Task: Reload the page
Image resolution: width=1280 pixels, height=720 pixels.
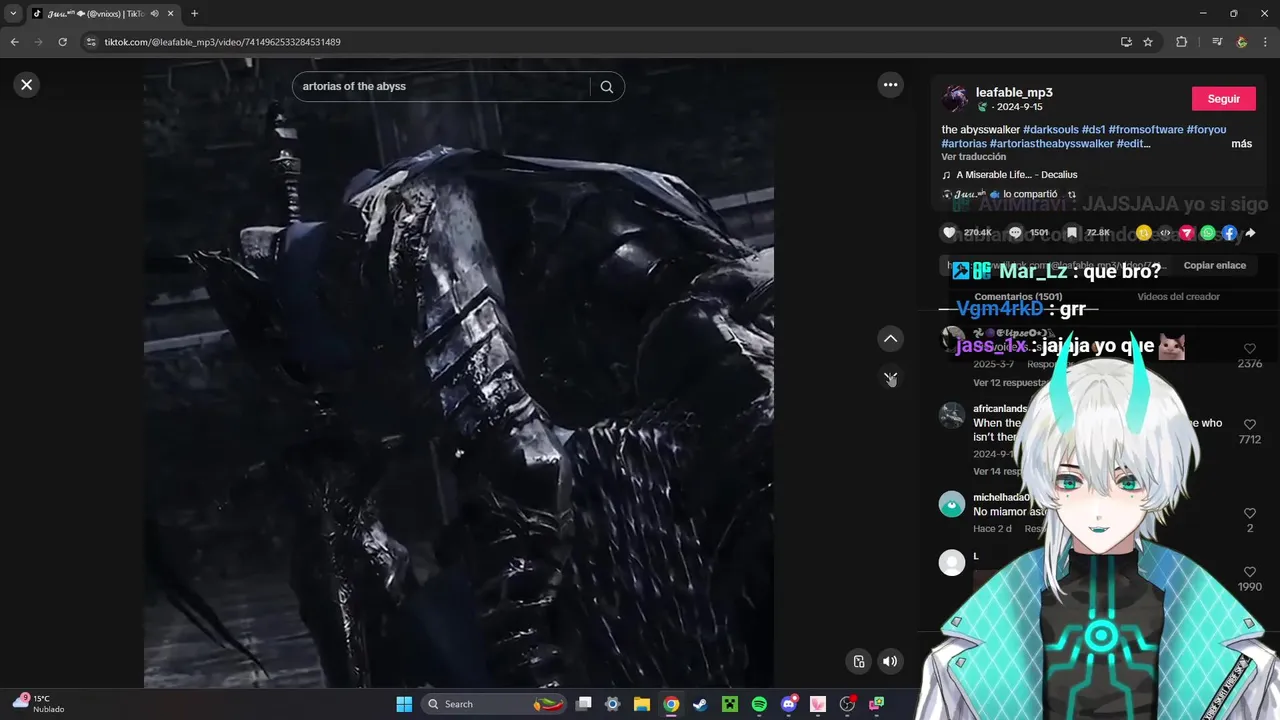Action: [x=62, y=42]
